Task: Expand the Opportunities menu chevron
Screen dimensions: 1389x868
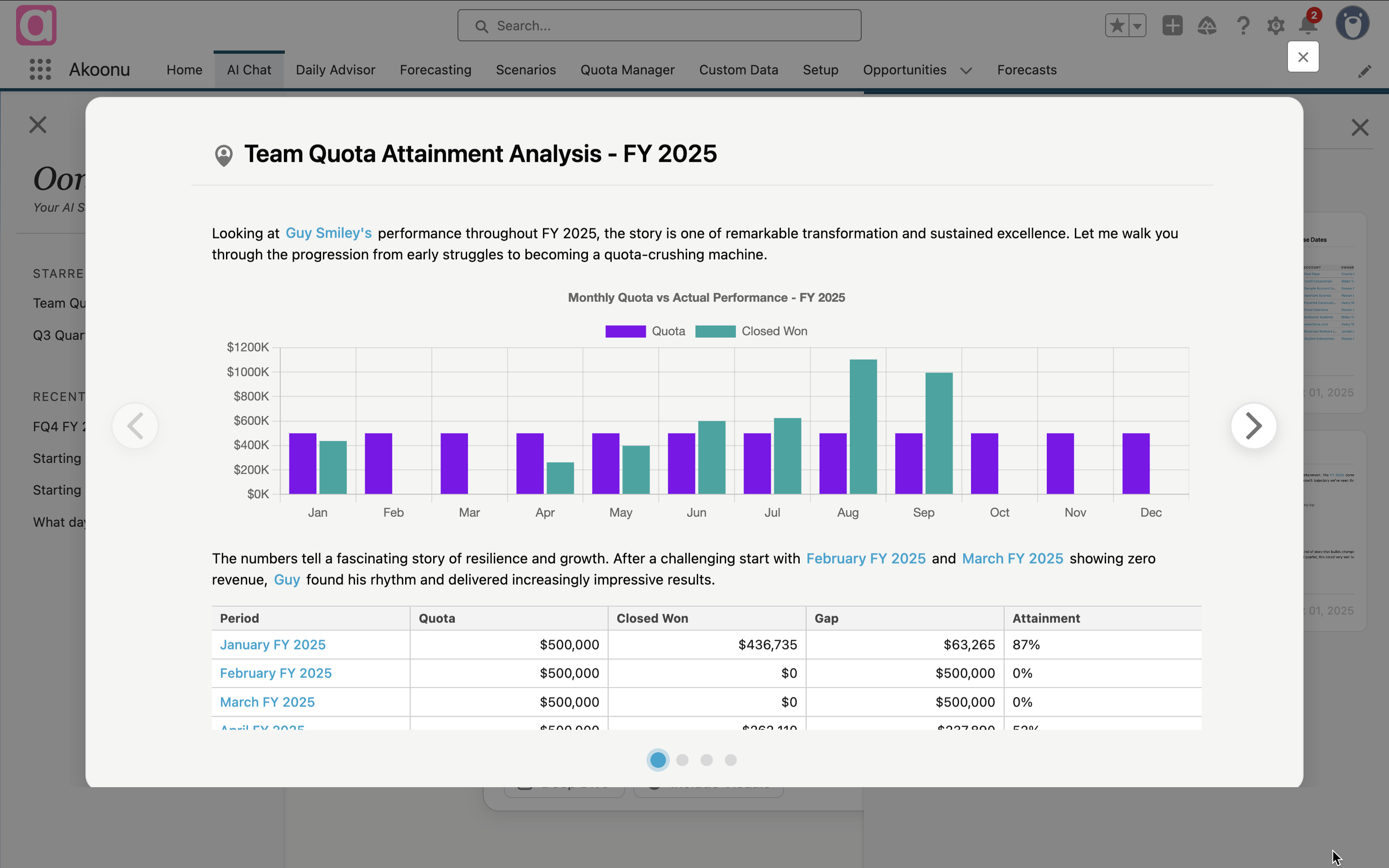Action: [x=965, y=71]
